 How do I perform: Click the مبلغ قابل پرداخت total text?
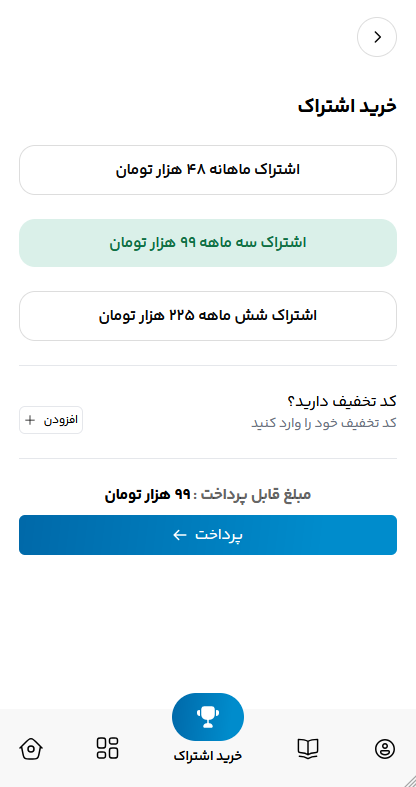pyautogui.click(x=256, y=495)
